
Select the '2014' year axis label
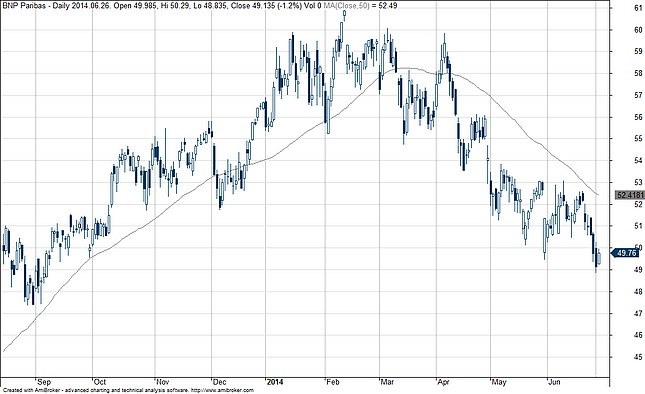(x=275, y=382)
